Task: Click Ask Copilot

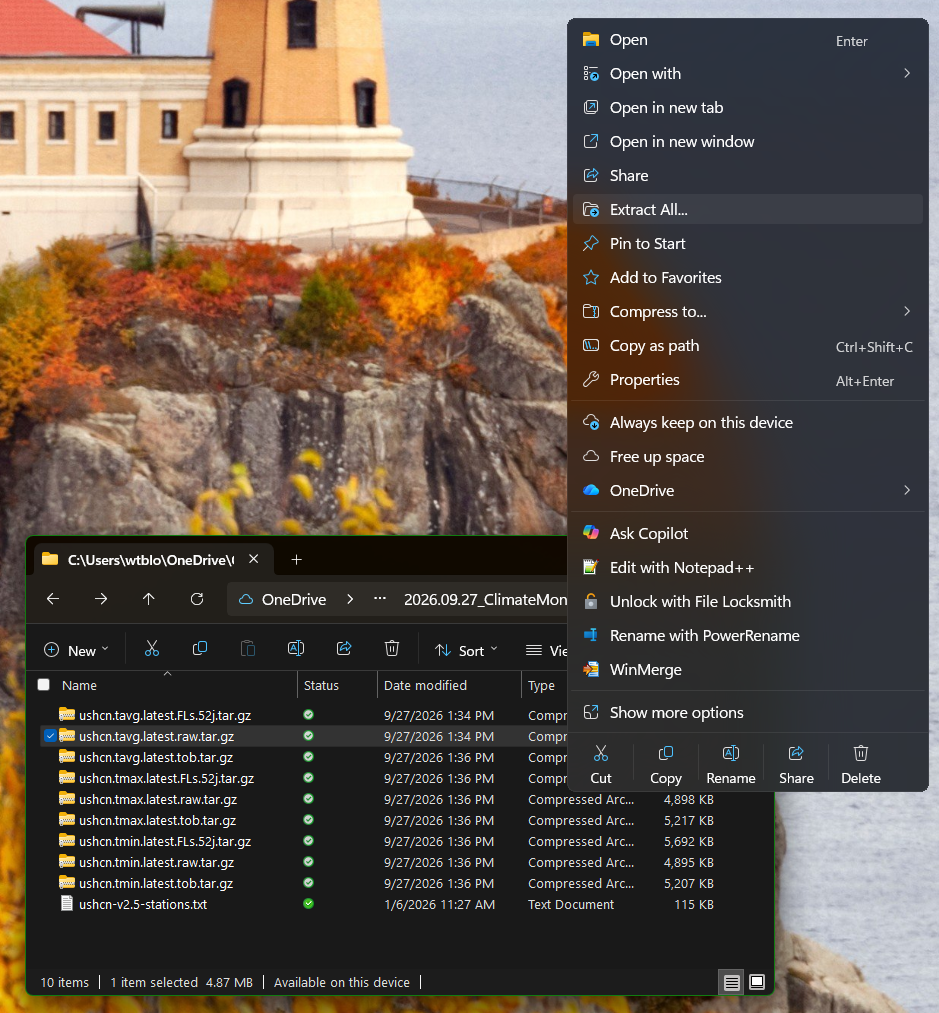Action: [x=748, y=534]
